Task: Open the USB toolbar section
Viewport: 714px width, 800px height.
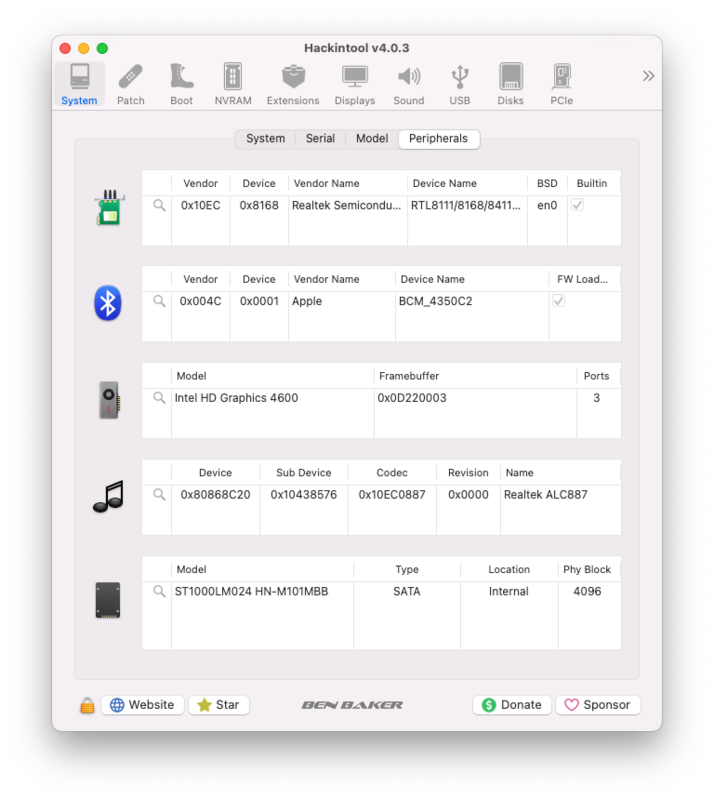Action: (460, 85)
